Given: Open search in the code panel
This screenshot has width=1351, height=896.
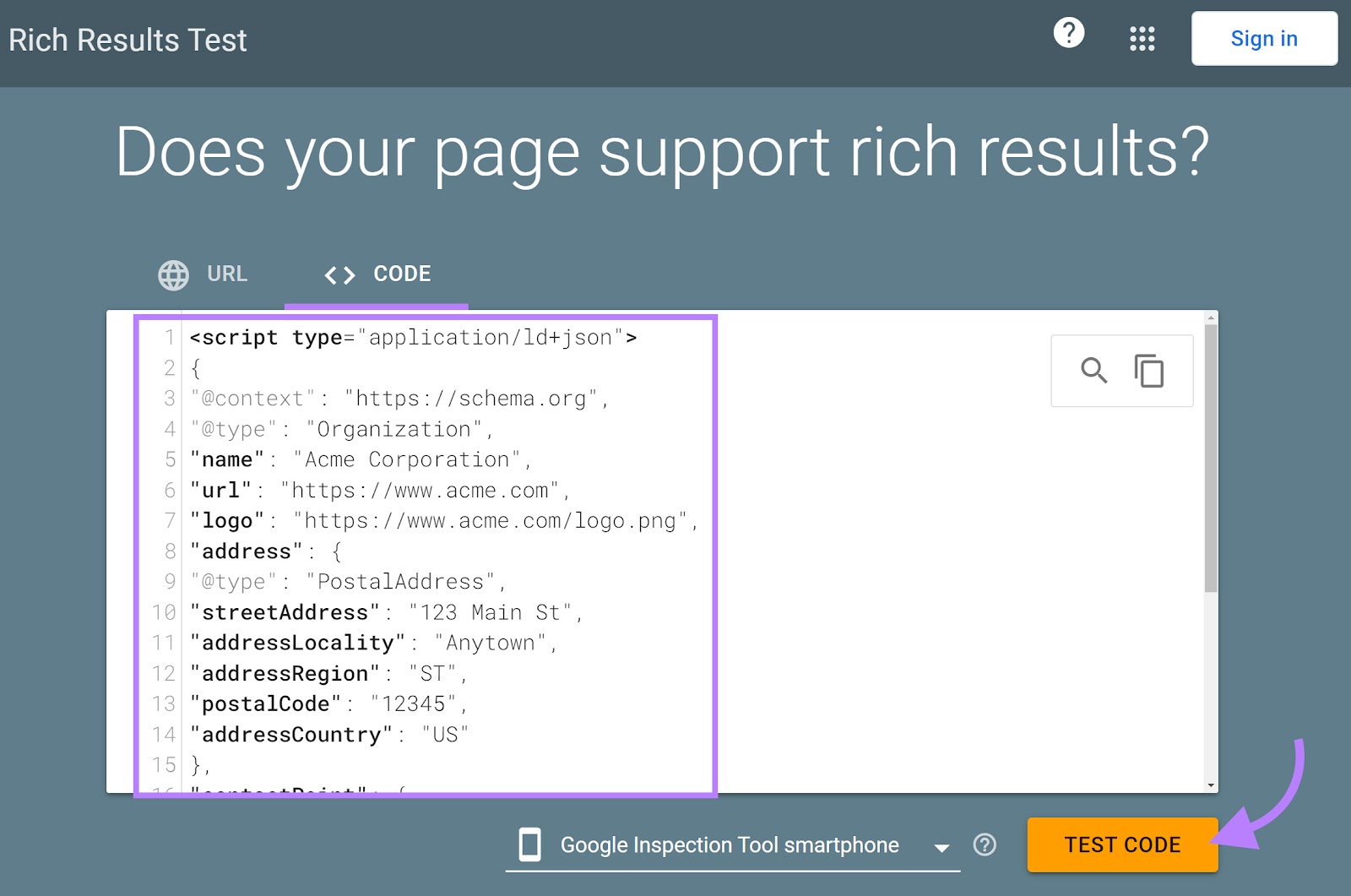Looking at the screenshot, I should [1093, 371].
